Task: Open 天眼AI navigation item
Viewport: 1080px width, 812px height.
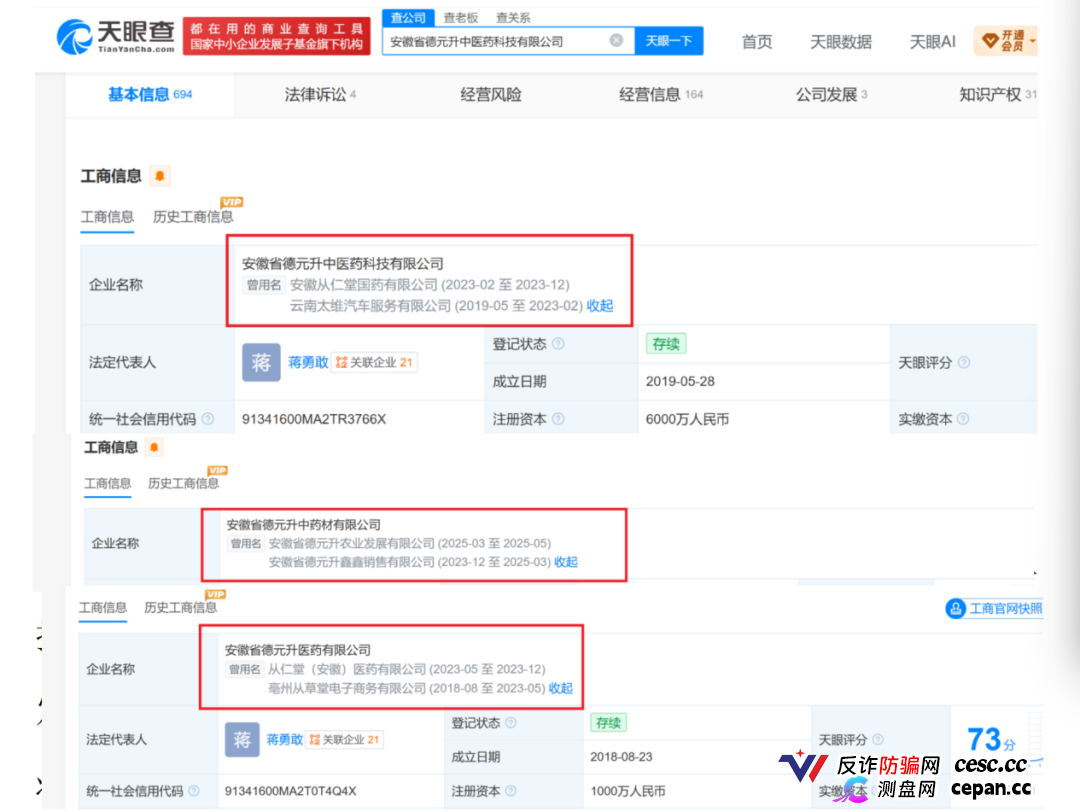Action: [x=933, y=42]
